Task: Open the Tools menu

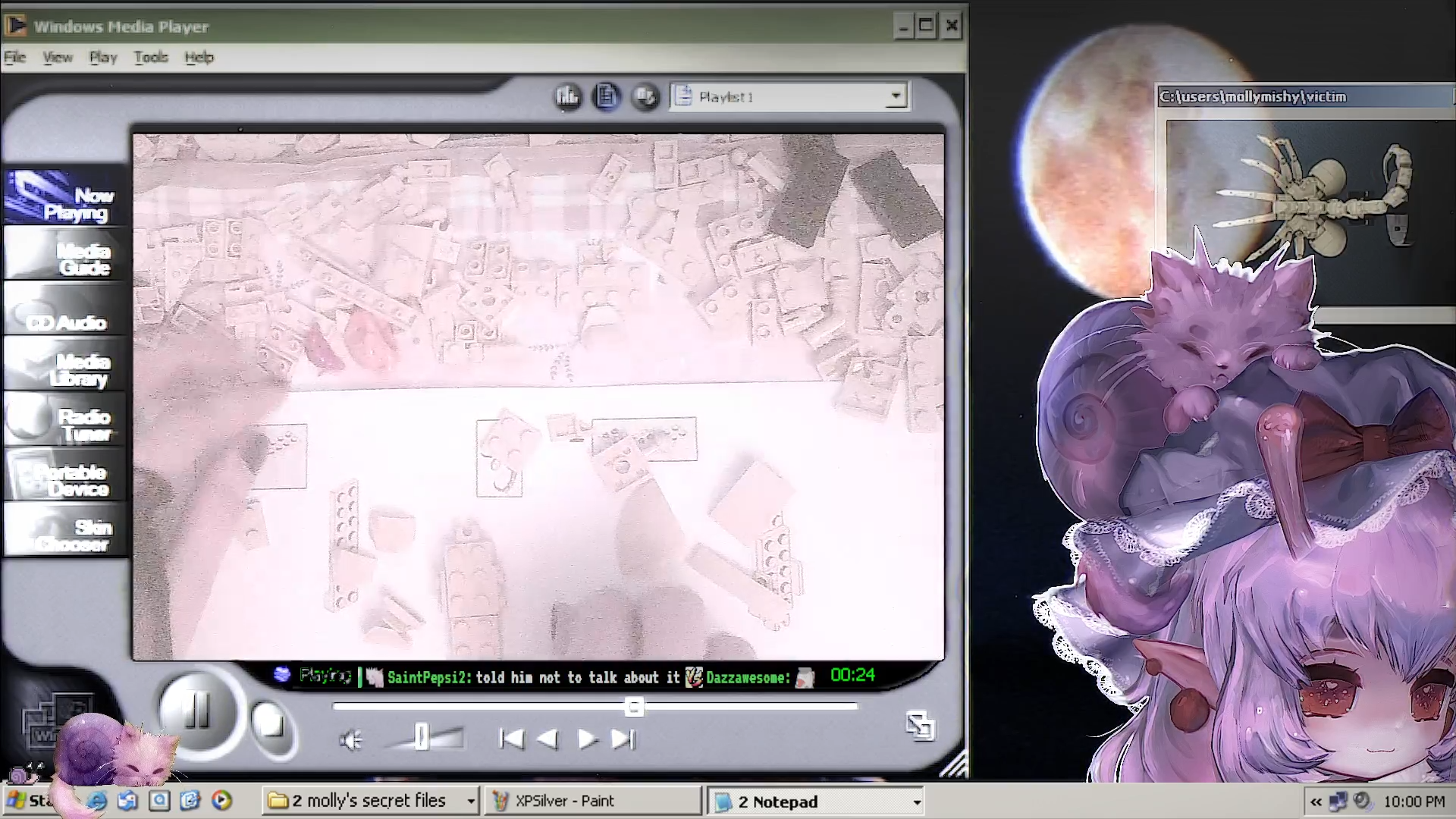Action: click(151, 57)
